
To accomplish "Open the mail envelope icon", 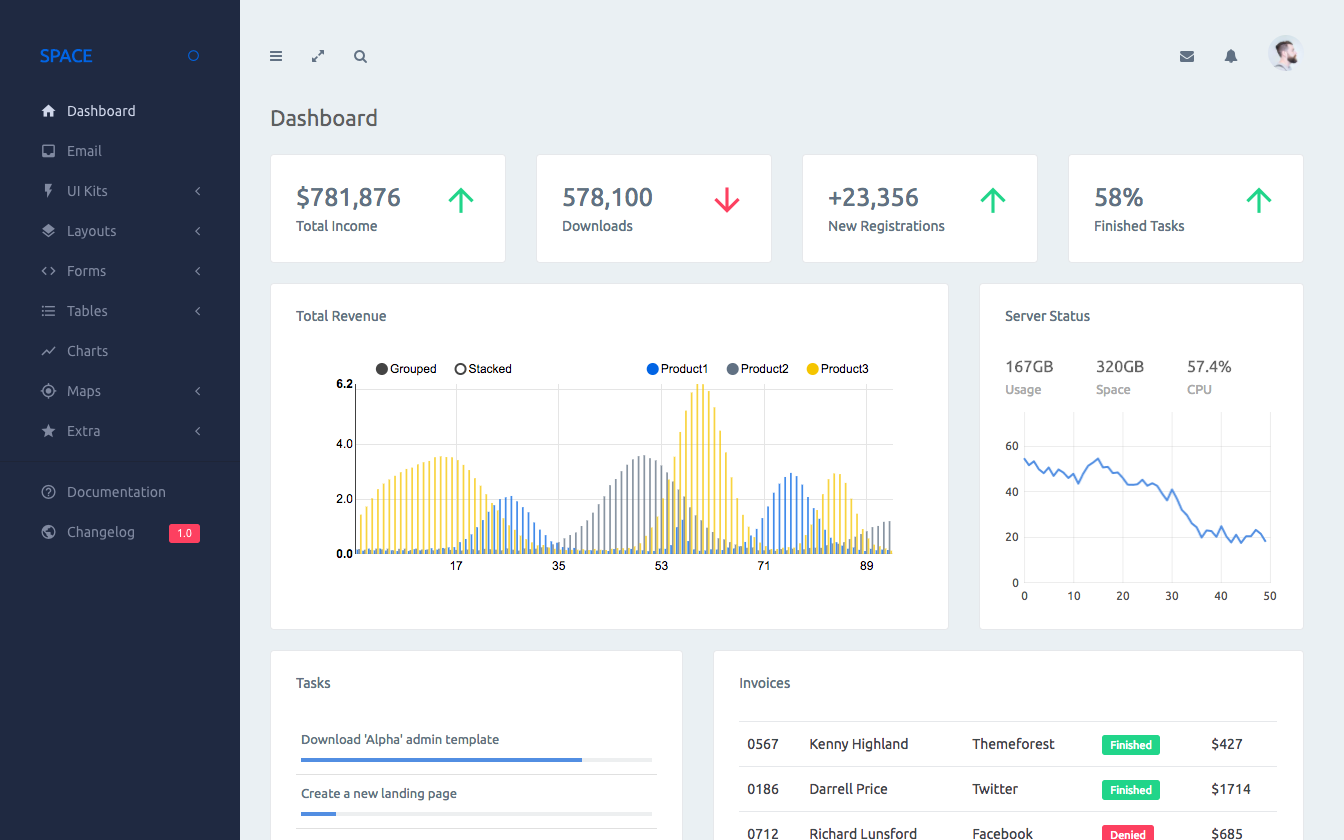I will click(1187, 57).
